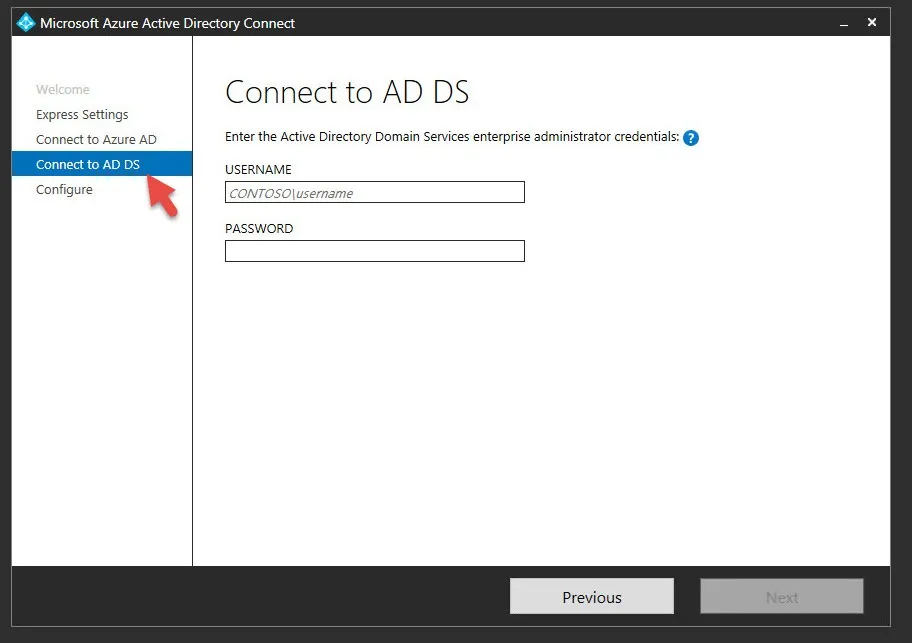
Task: Open the Configure step in sidebar
Action: (x=64, y=190)
